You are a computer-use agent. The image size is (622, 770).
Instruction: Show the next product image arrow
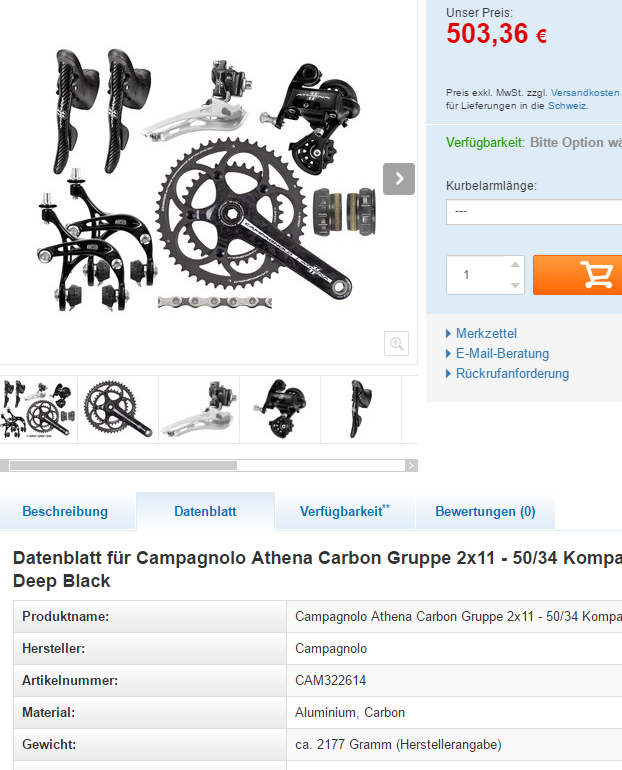point(399,179)
